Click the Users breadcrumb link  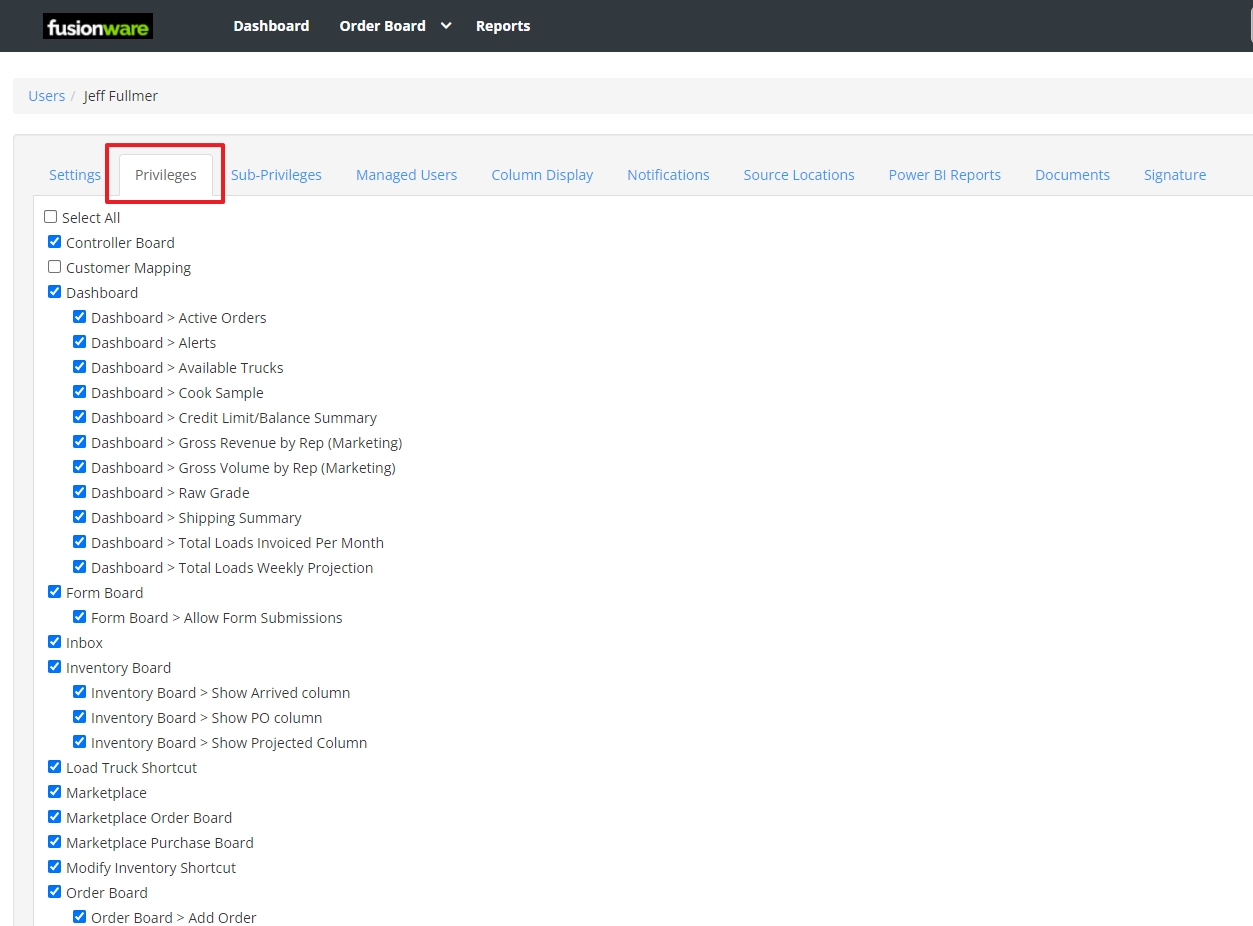pyautogui.click(x=46, y=95)
